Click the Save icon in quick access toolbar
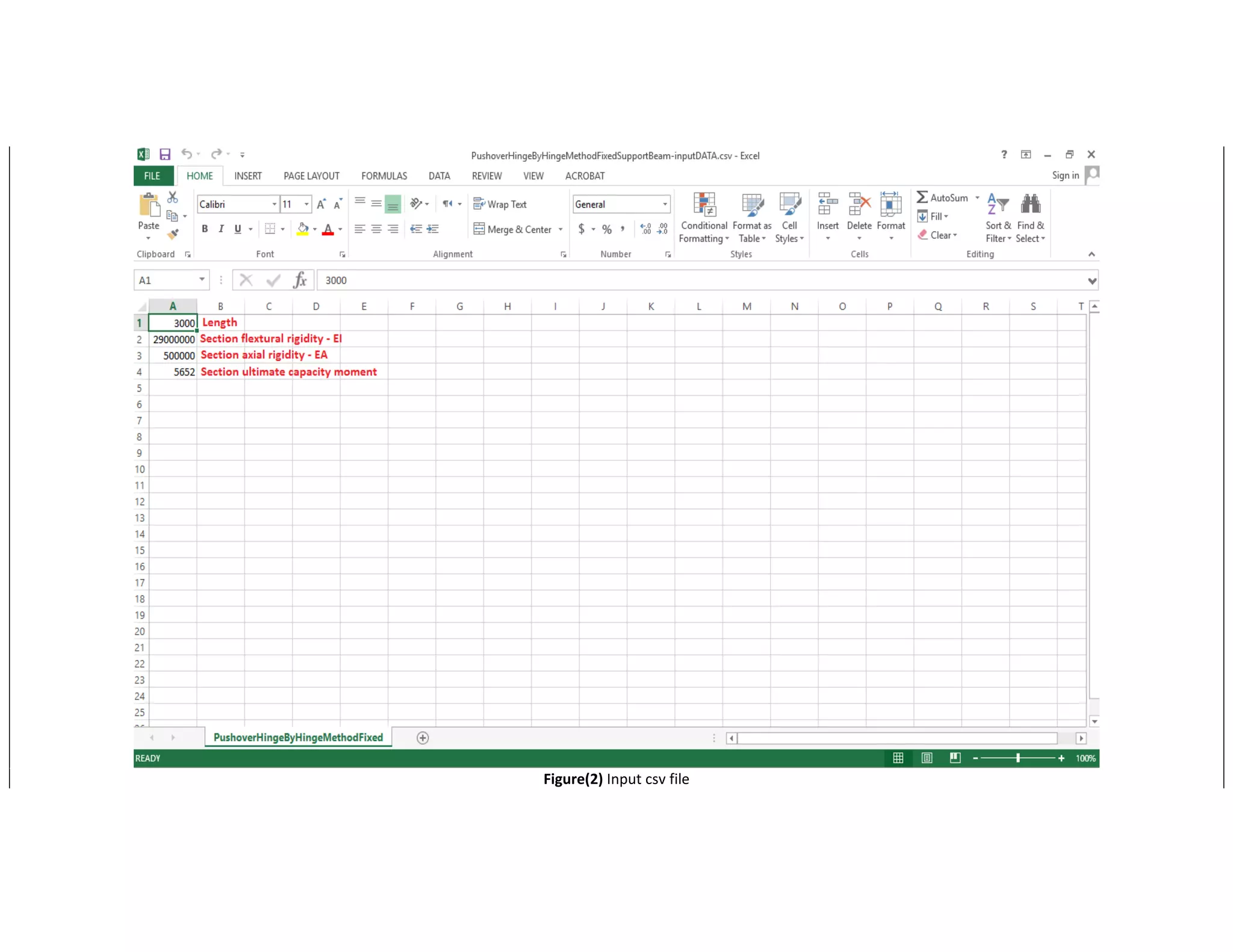 click(x=165, y=155)
